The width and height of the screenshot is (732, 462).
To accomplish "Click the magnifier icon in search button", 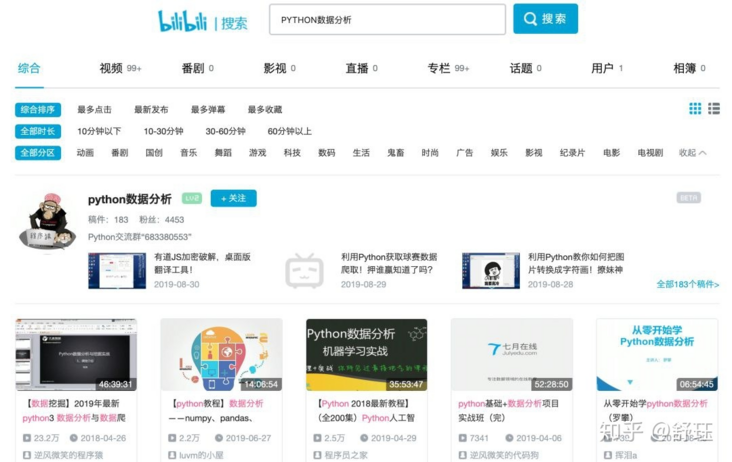I will (x=530, y=19).
